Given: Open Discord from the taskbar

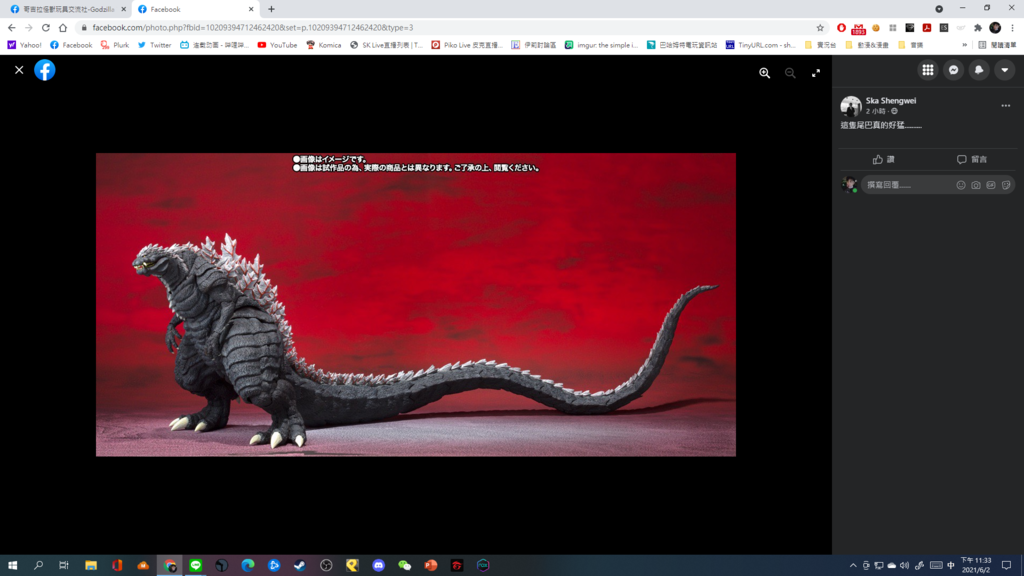Looking at the screenshot, I should pos(378,566).
